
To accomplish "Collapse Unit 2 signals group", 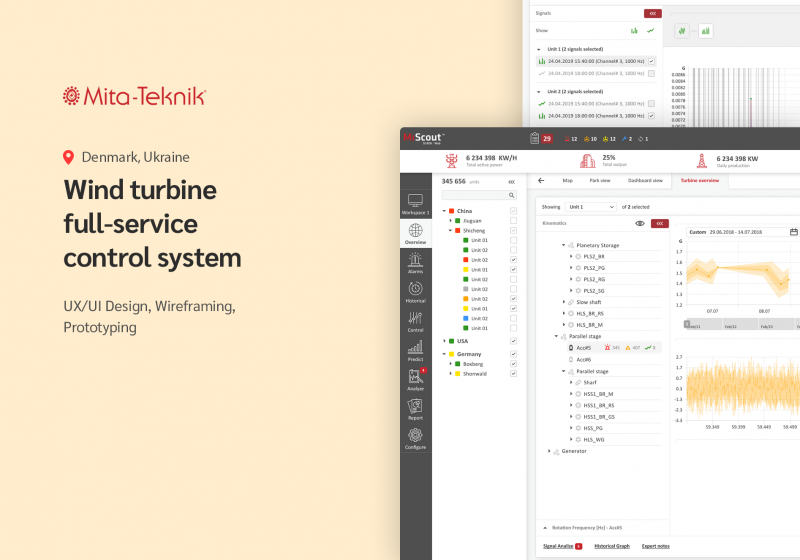I will click(539, 92).
